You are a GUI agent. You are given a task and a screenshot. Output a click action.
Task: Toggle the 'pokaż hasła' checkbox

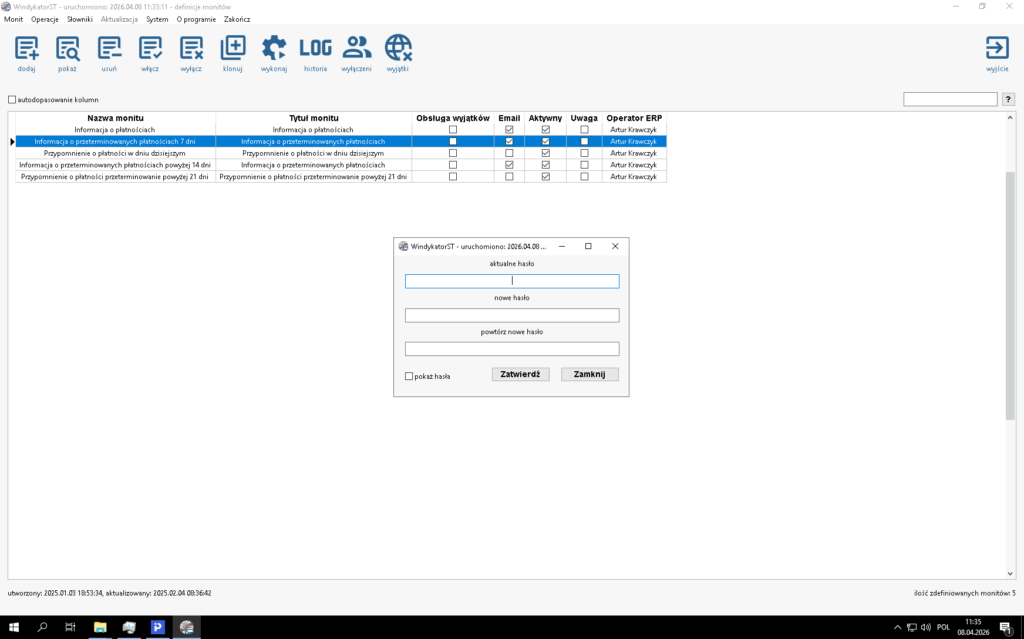tap(409, 376)
